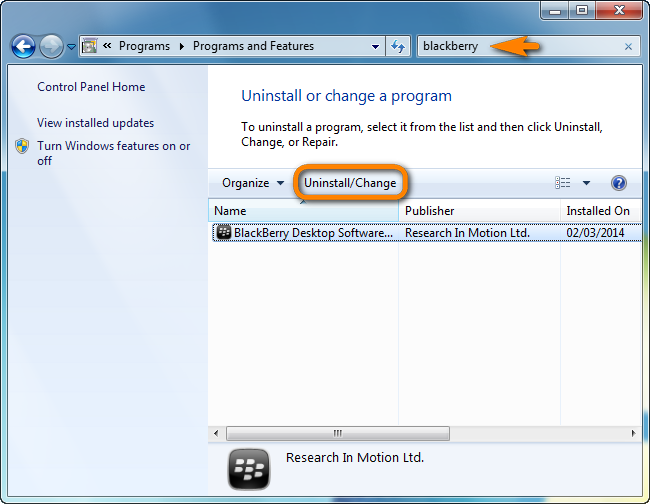Open the address bar history dropdown
Viewport: 650px width, 504px height.
tap(375, 46)
